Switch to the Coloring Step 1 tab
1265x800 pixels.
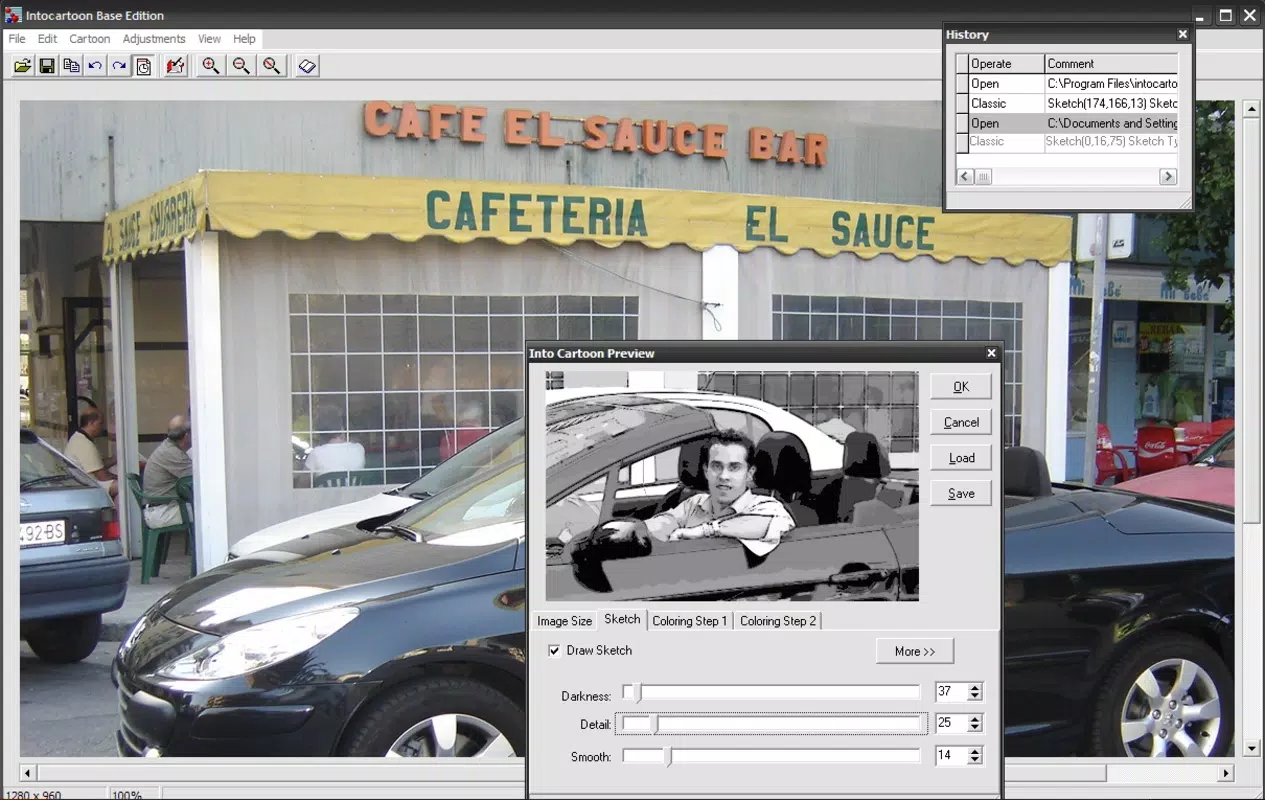(690, 621)
